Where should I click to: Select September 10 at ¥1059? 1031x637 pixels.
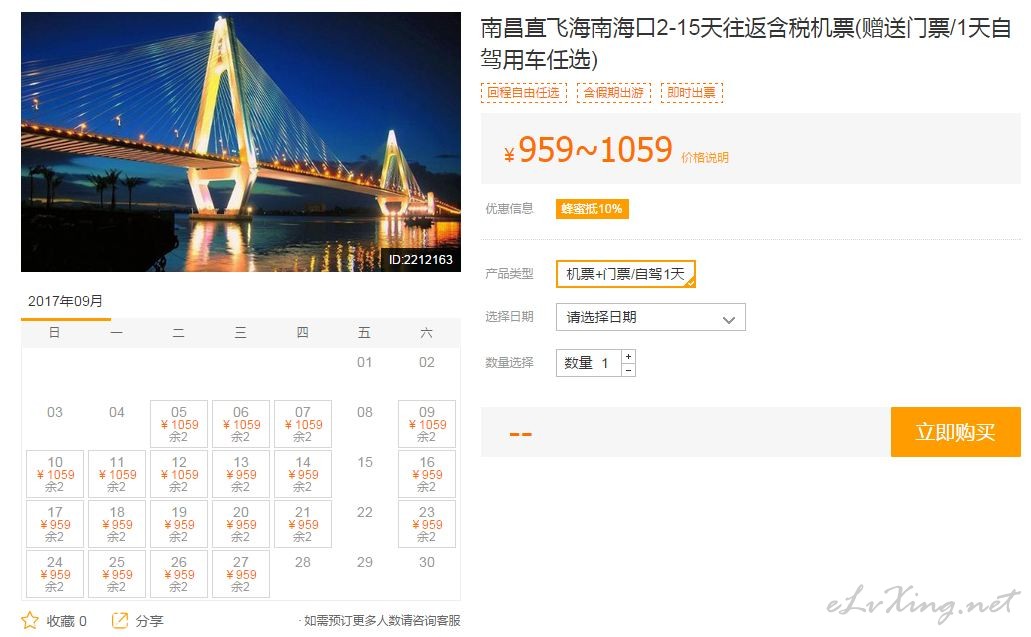click(55, 474)
